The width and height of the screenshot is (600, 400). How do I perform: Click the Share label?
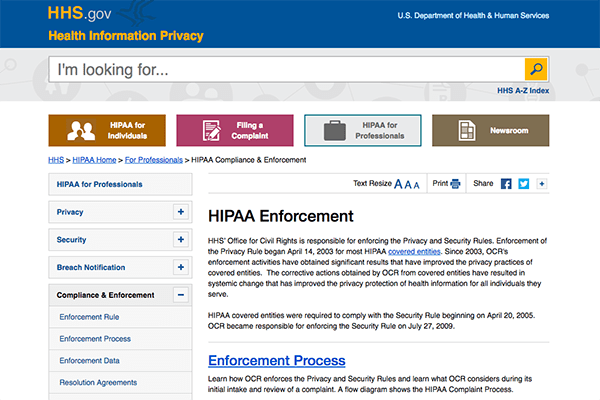click(483, 183)
